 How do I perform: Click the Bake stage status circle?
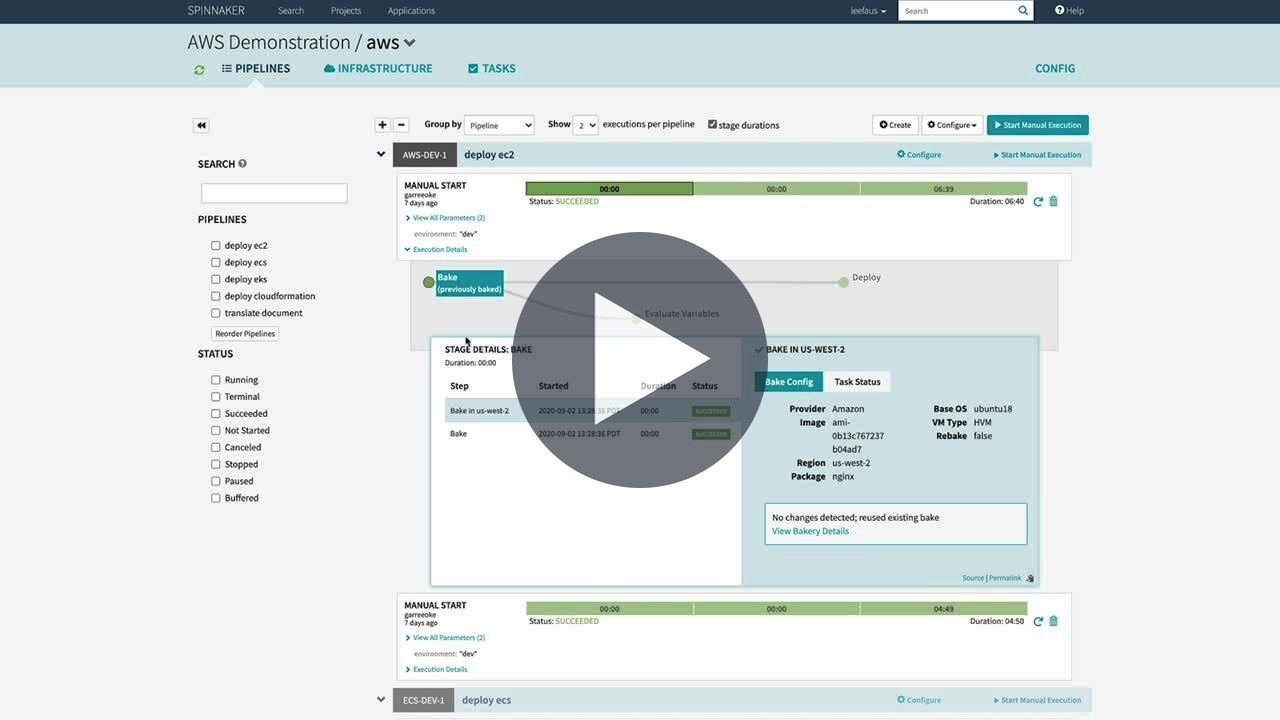(x=428, y=283)
